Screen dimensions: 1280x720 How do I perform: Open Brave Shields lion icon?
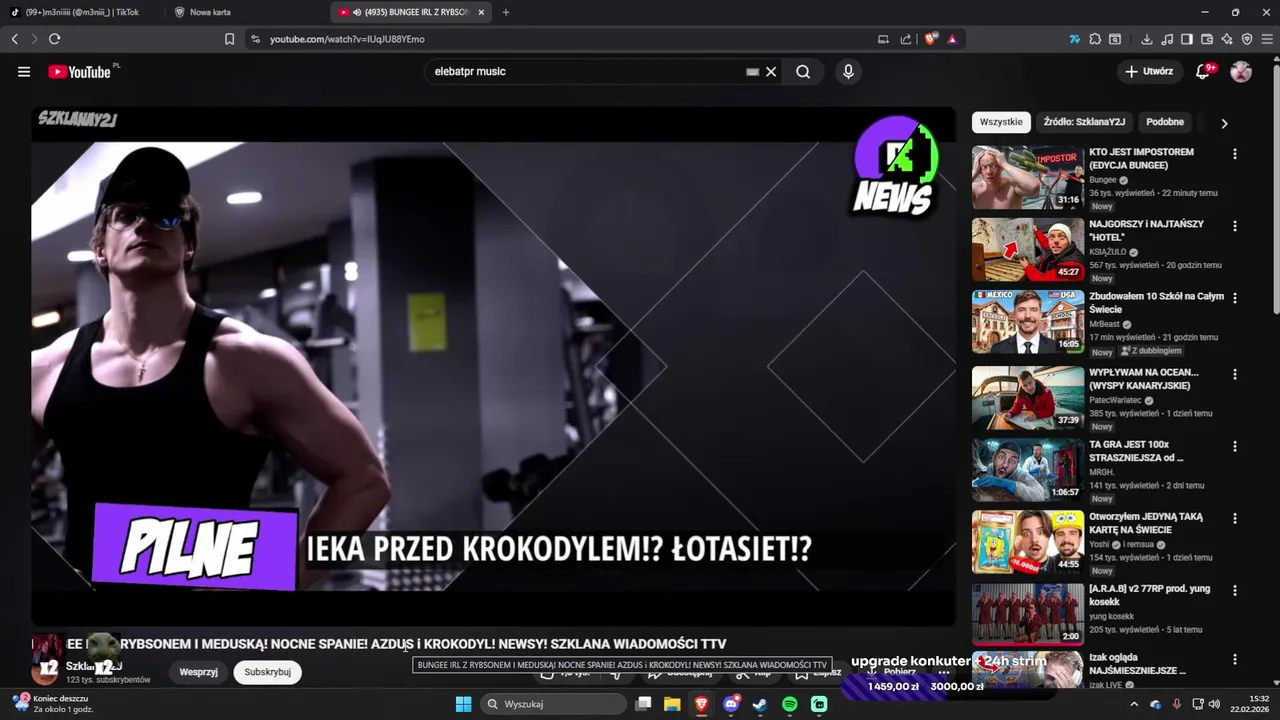(930, 39)
